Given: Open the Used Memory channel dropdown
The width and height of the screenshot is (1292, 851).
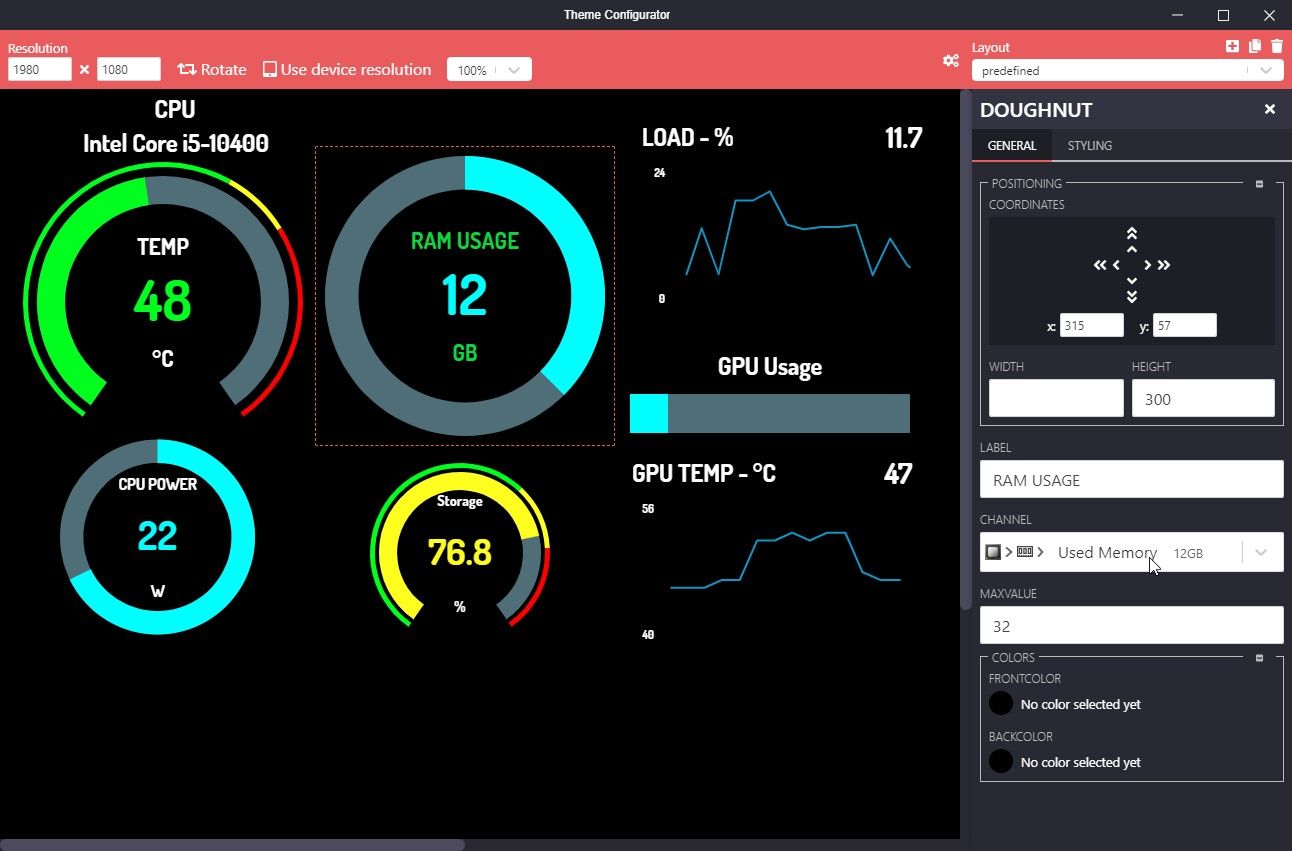Looking at the screenshot, I should [x=1261, y=552].
